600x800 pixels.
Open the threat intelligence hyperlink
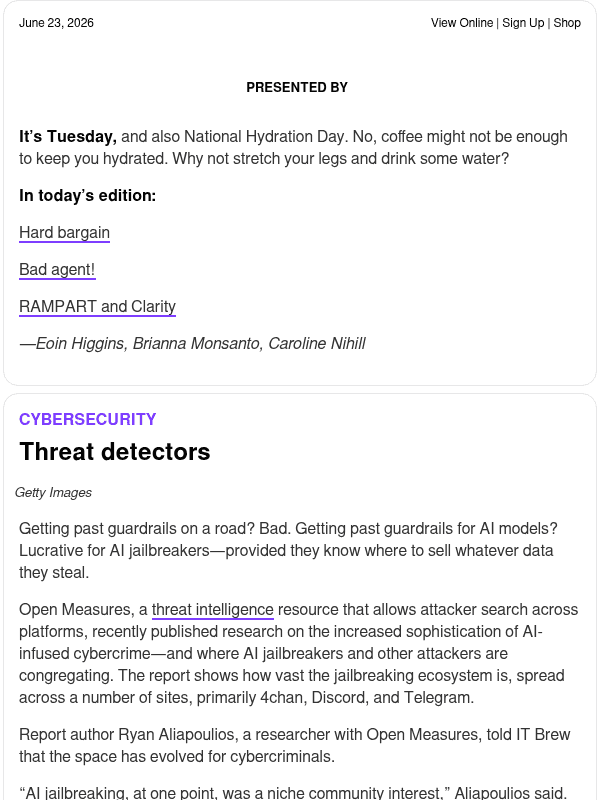click(x=213, y=610)
